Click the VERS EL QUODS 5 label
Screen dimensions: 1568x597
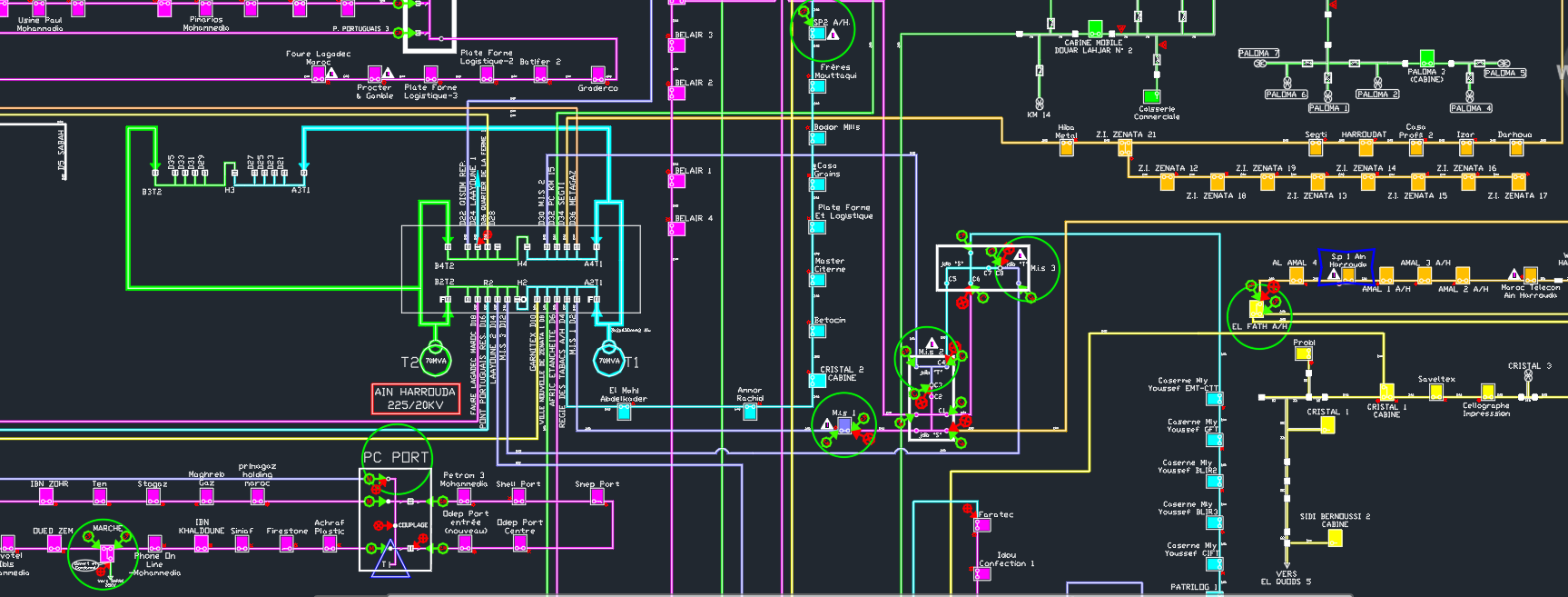[1286, 578]
